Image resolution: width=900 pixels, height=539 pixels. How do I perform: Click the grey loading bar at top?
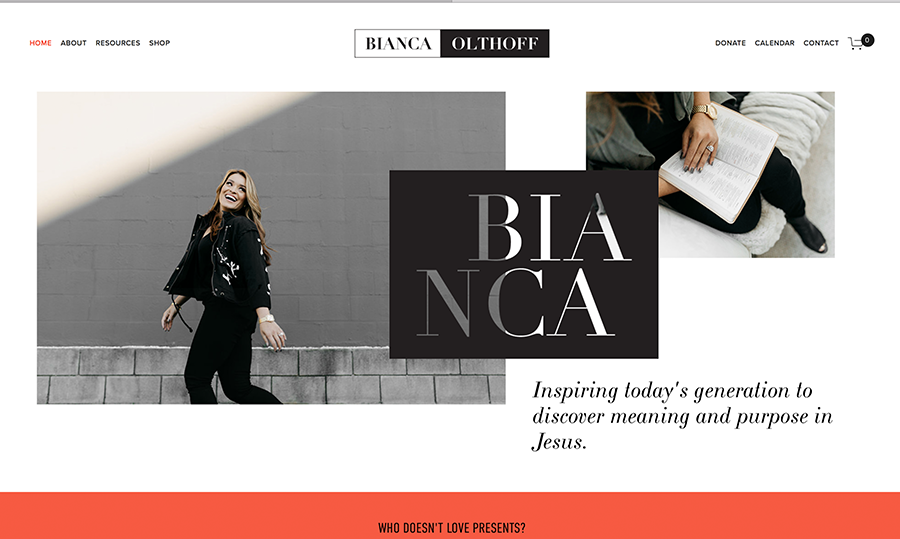click(x=226, y=1)
